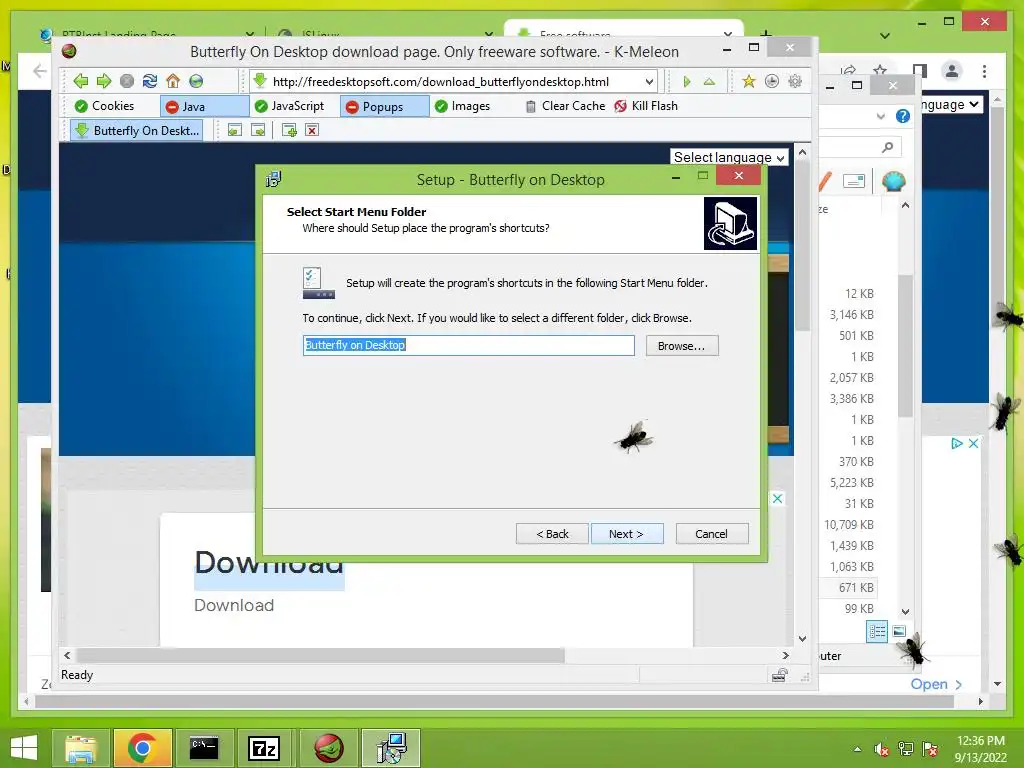Click the globe search icon in K-Meleon toolbar
Image resolution: width=1024 pixels, height=768 pixels.
196,81
